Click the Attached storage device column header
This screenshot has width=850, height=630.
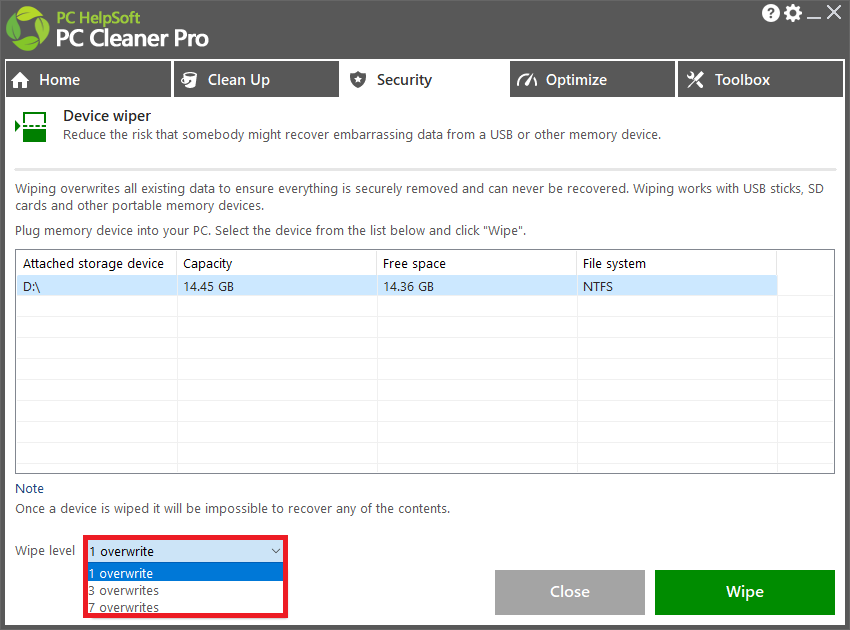coord(96,263)
